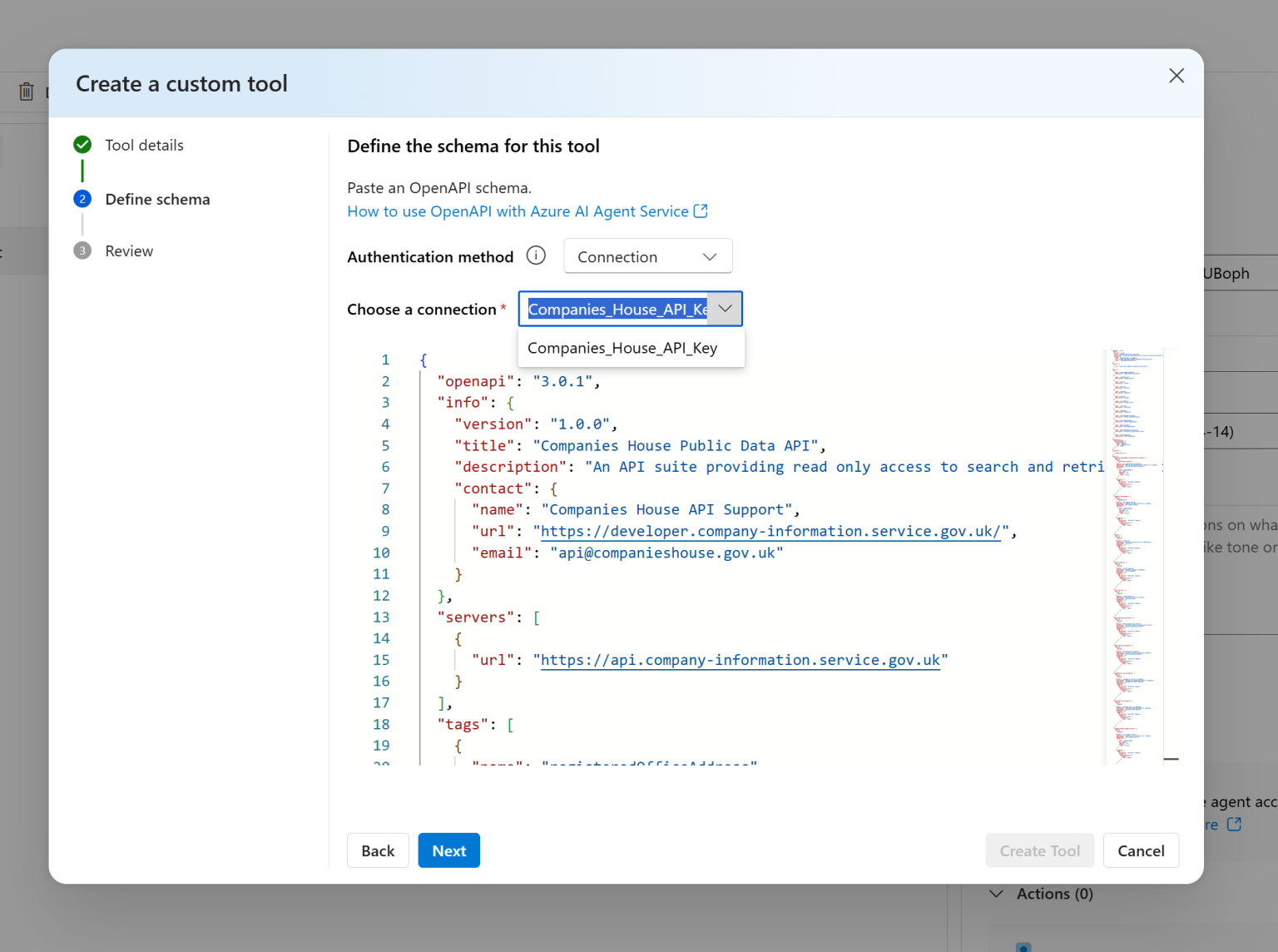
Task: Click the api.company-information.service.gov.uk server URL
Action: click(741, 659)
